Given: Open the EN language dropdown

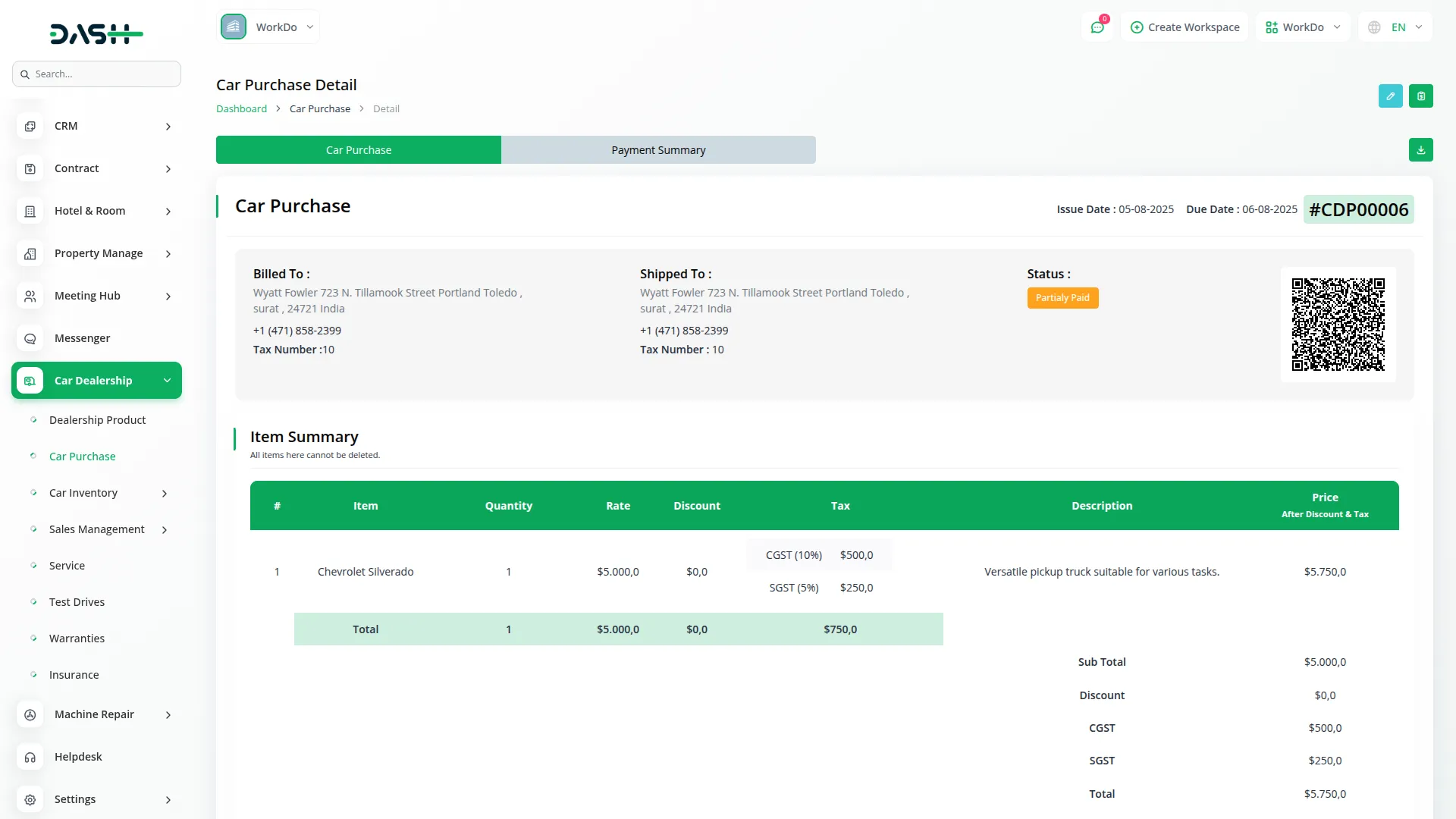Looking at the screenshot, I should [x=1398, y=27].
